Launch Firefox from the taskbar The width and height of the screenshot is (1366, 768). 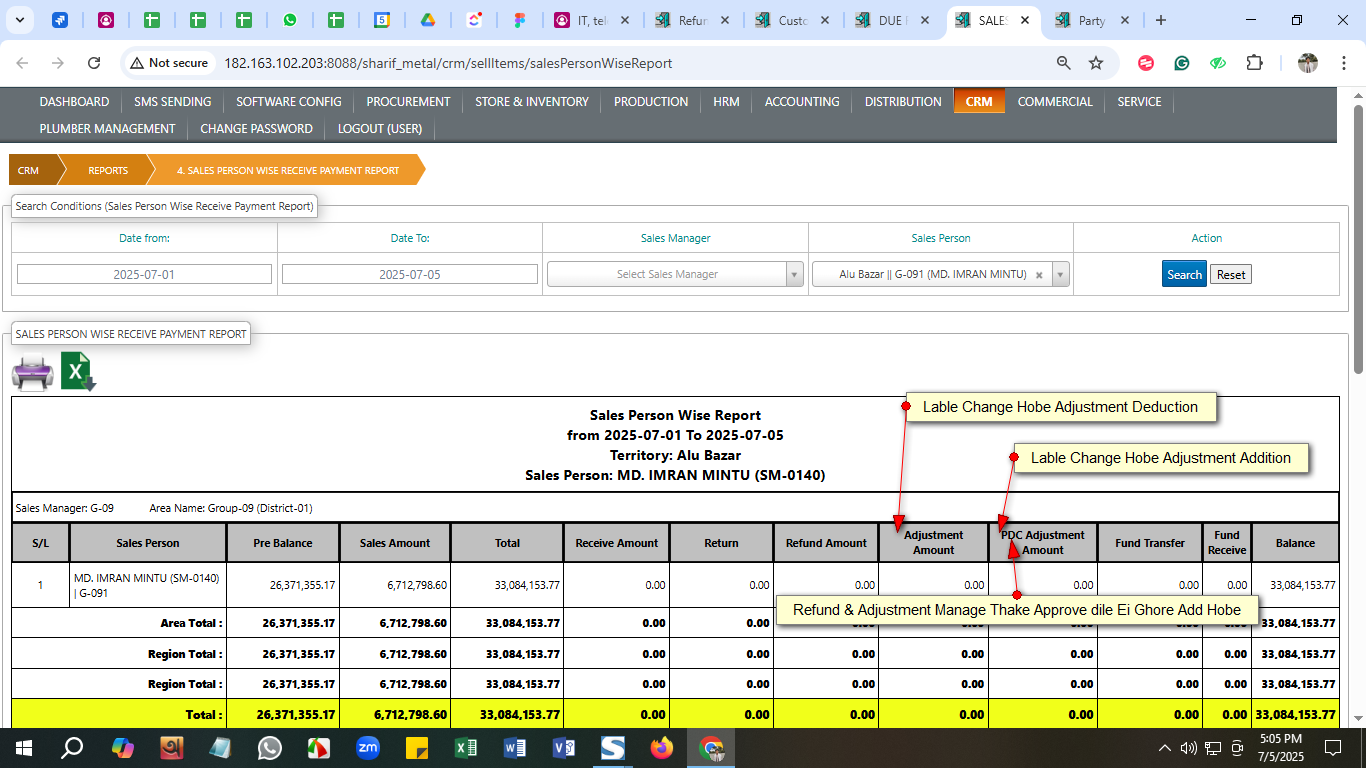662,748
